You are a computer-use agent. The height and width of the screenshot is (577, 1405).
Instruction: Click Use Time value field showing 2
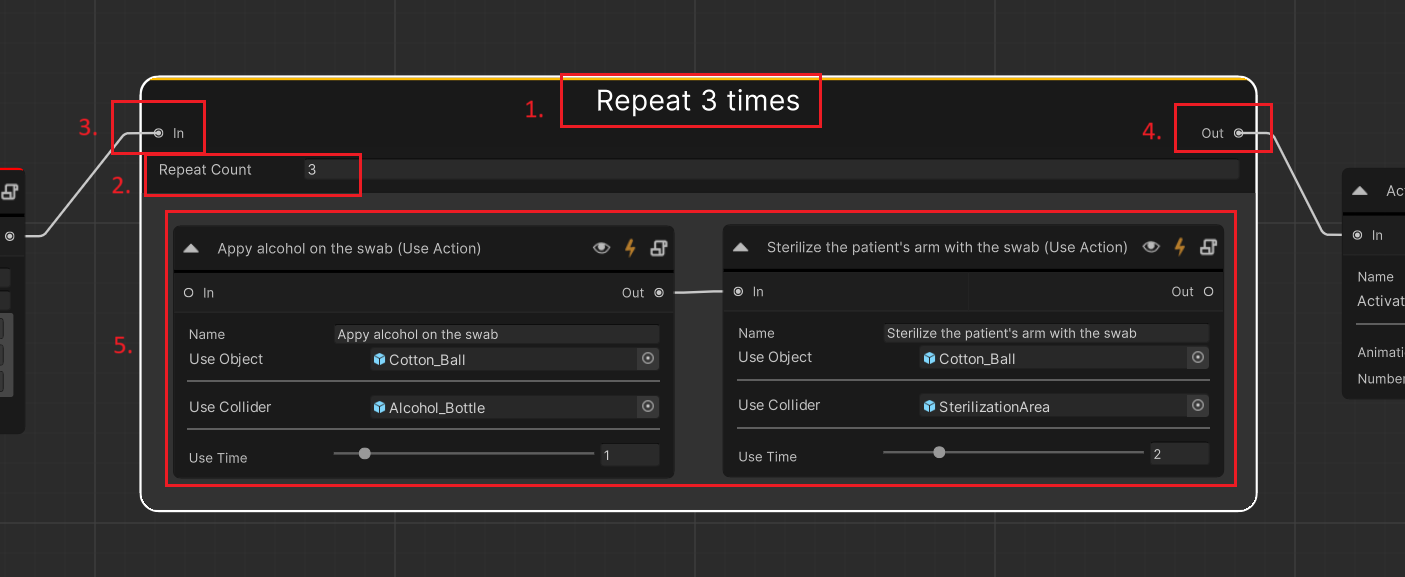pyautogui.click(x=1180, y=454)
